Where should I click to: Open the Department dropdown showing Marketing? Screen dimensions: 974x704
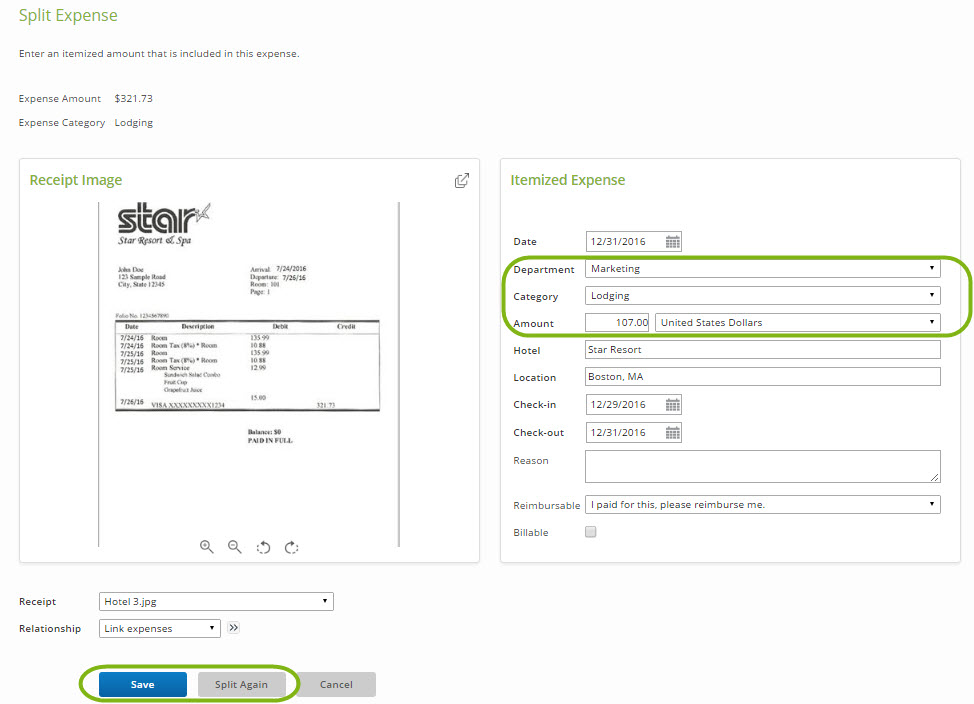tap(763, 268)
